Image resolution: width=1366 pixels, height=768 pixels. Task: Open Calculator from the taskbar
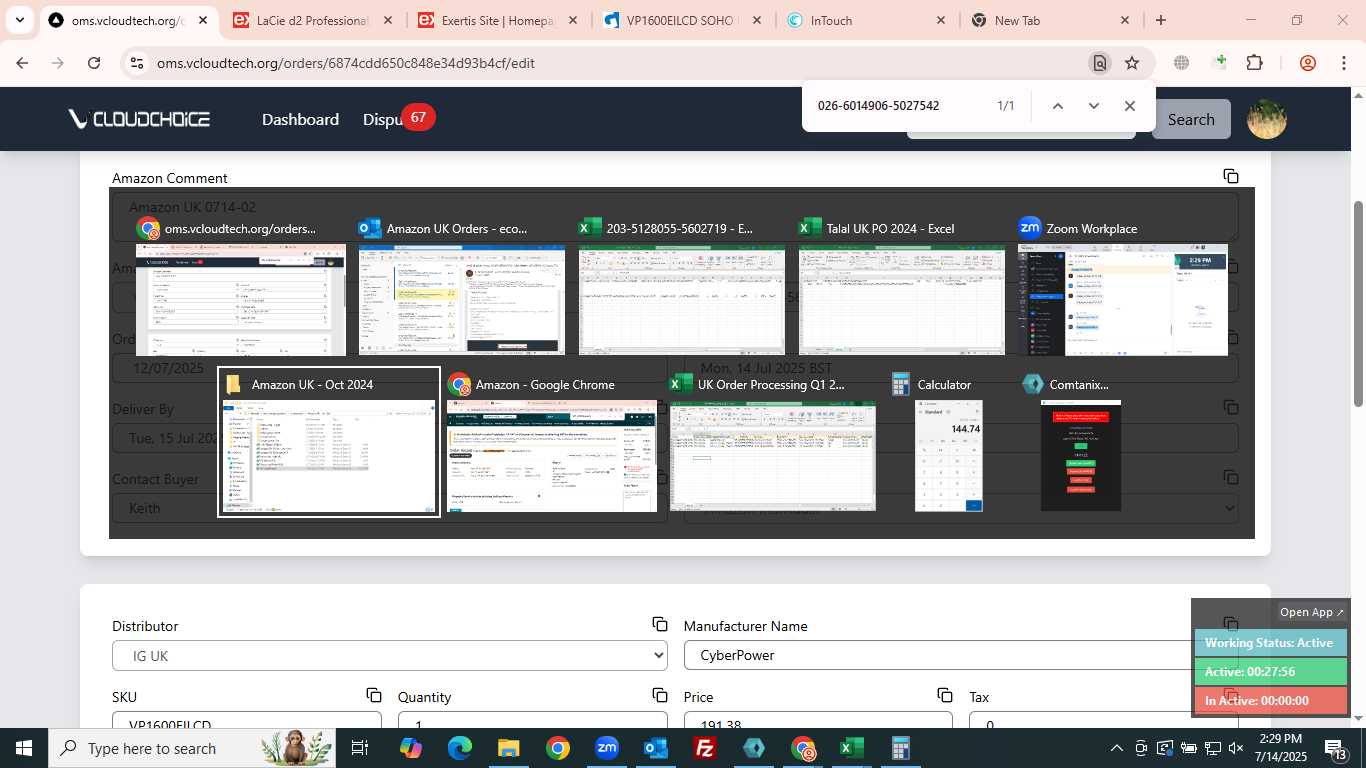click(901, 748)
